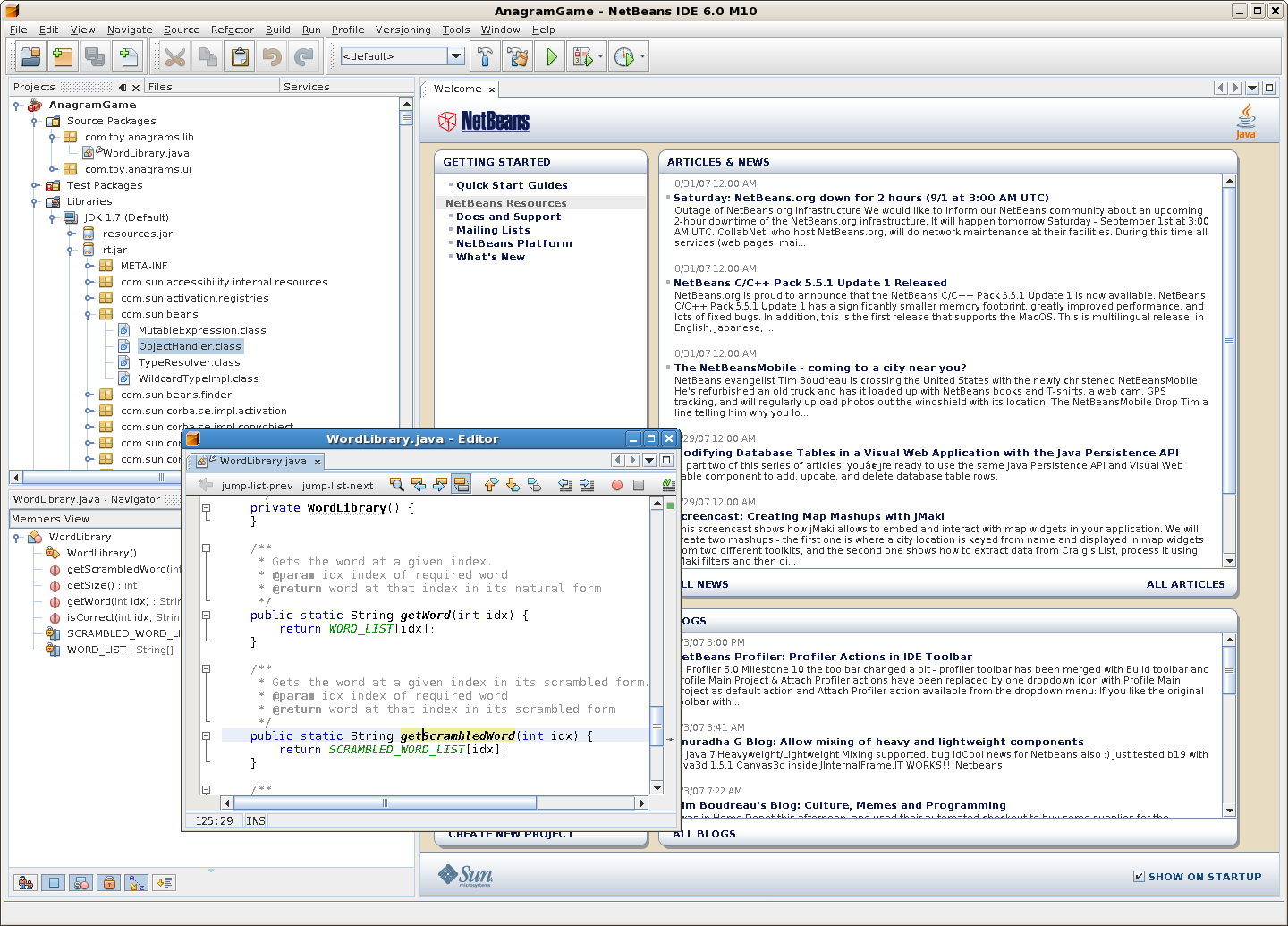
Task: Click the red Start Macro Recording icon
Action: tap(616, 485)
